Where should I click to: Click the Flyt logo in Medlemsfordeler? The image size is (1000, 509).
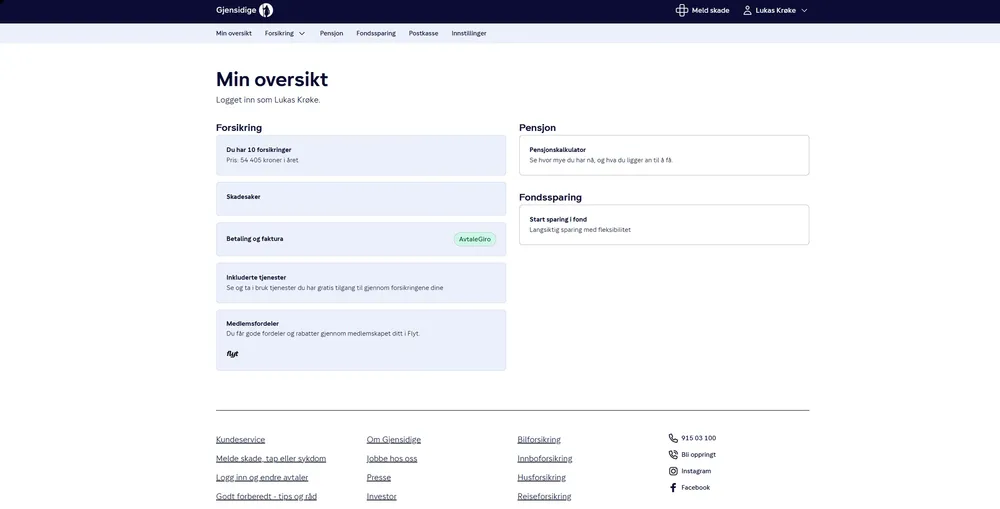point(232,354)
